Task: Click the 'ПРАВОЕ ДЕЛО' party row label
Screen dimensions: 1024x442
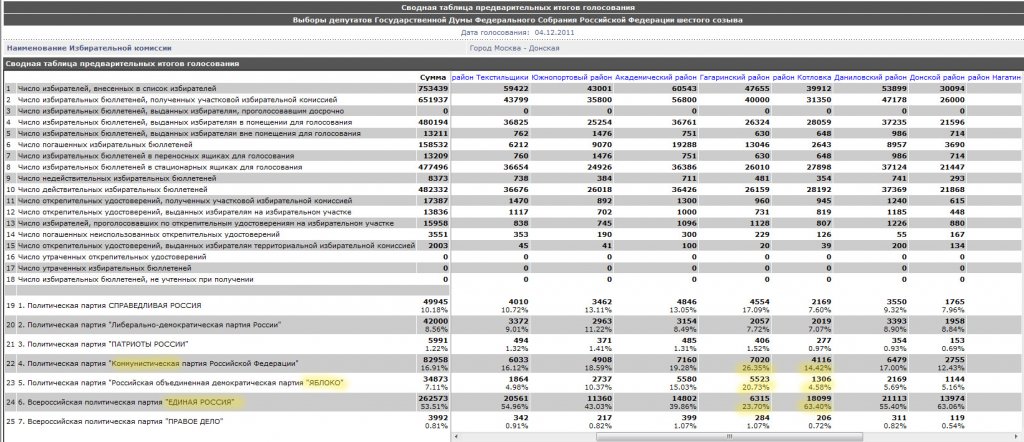Action: point(120,421)
